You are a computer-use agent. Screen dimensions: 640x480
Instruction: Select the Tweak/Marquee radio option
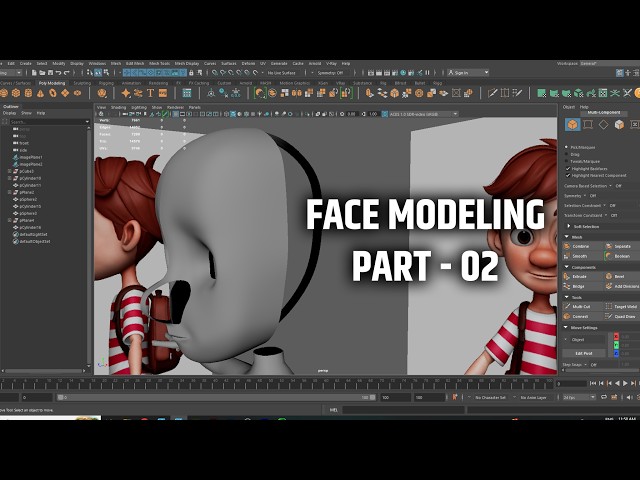(567, 161)
